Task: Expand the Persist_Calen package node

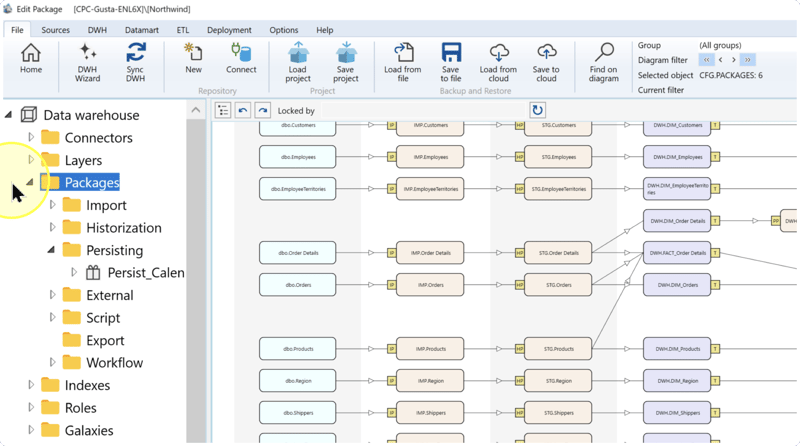Action: pos(73,272)
